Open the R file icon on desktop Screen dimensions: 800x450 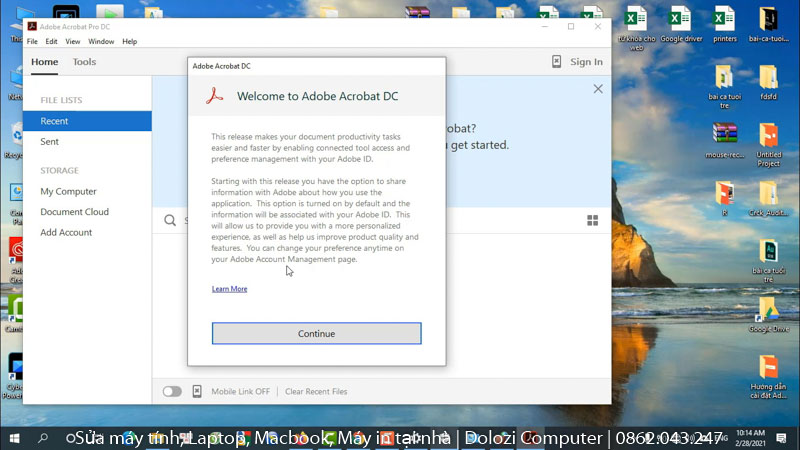(x=724, y=199)
